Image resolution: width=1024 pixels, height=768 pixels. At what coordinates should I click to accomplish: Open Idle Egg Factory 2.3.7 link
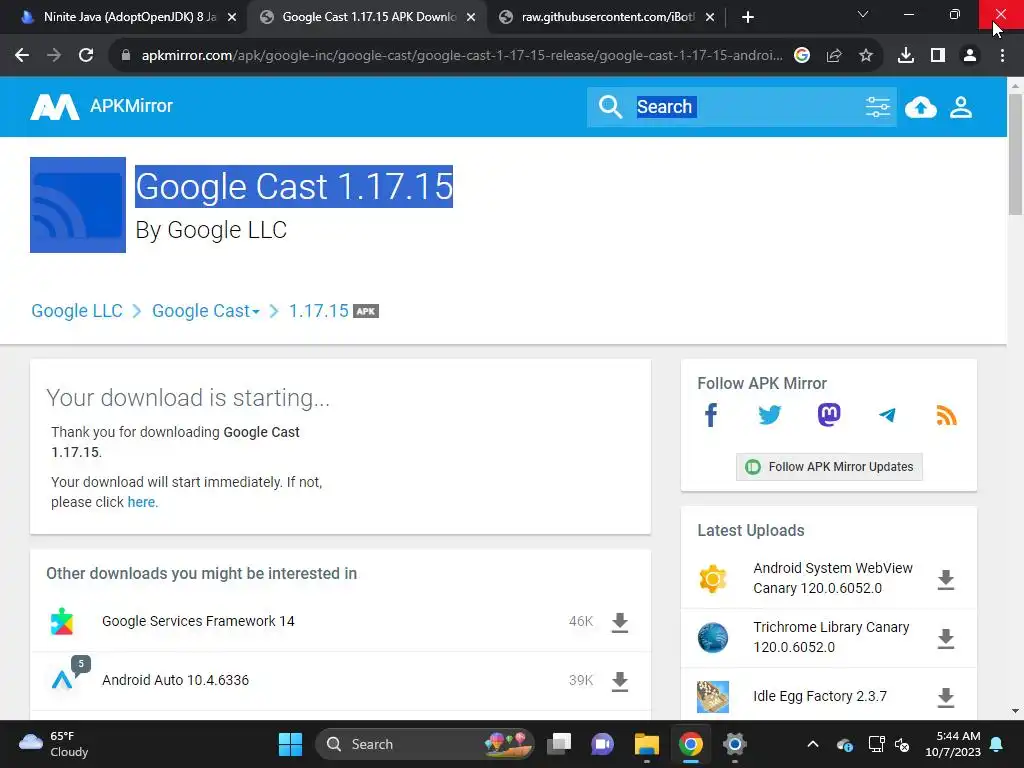(820, 696)
